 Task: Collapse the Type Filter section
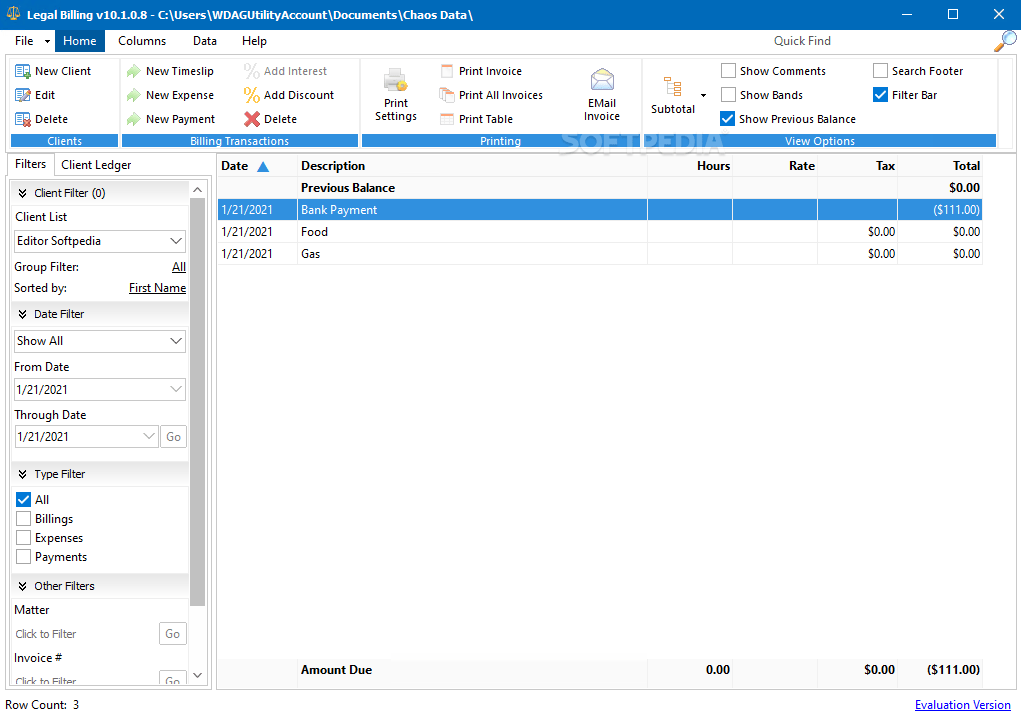pyautogui.click(x=21, y=473)
